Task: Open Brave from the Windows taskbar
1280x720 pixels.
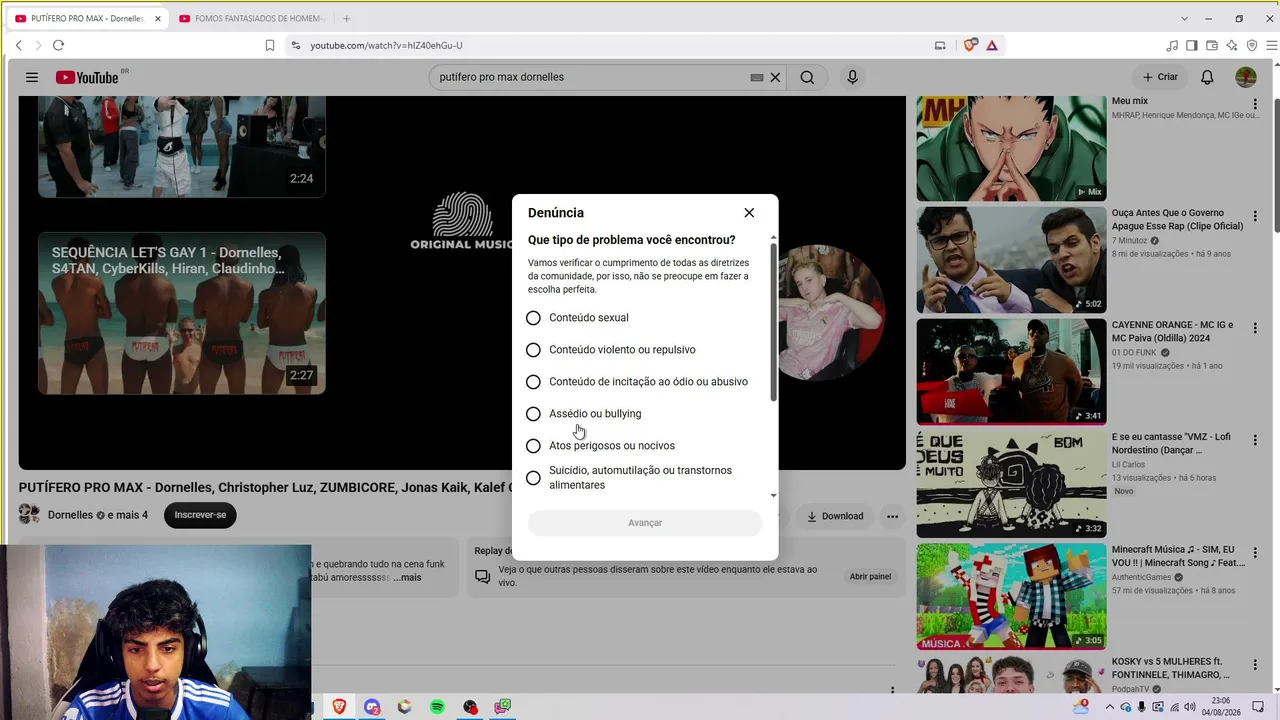Action: coord(339,707)
